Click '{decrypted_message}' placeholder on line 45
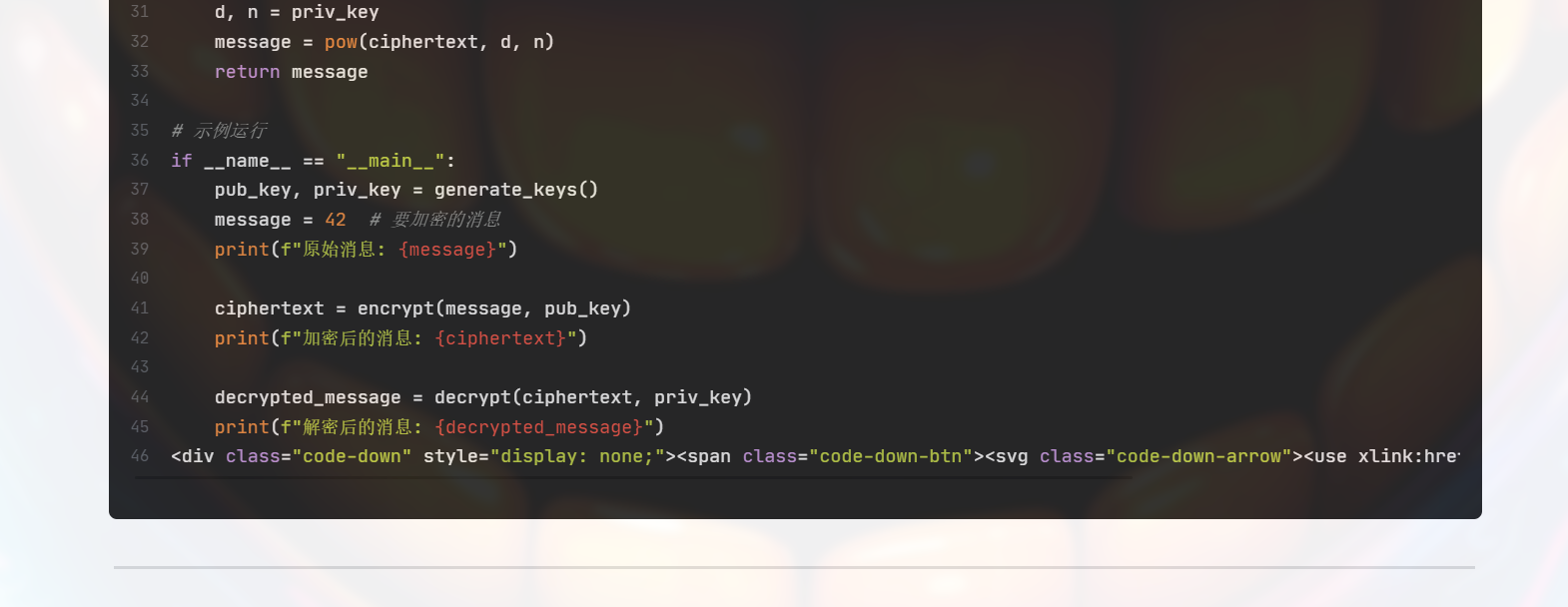1568x607 pixels. tap(539, 427)
